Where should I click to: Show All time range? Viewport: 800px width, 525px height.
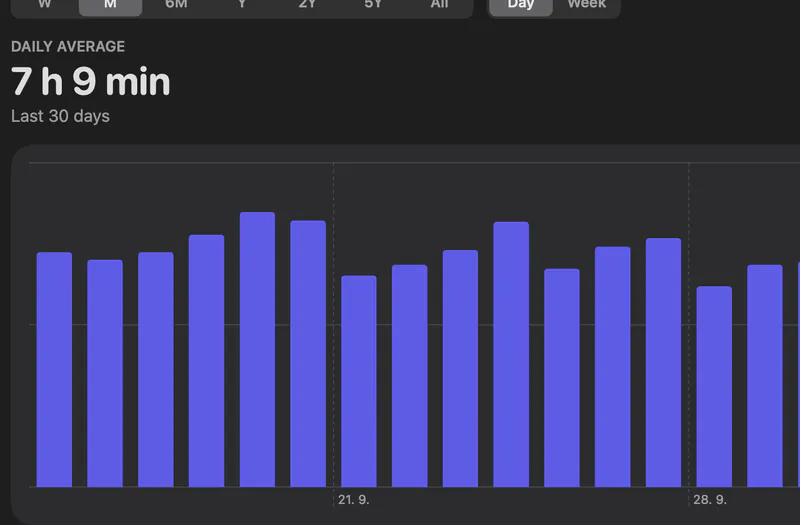click(439, 5)
